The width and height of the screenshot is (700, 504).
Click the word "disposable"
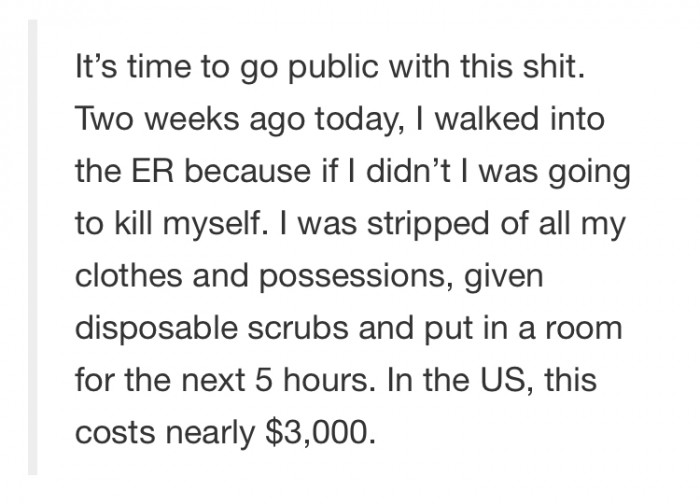point(156,329)
